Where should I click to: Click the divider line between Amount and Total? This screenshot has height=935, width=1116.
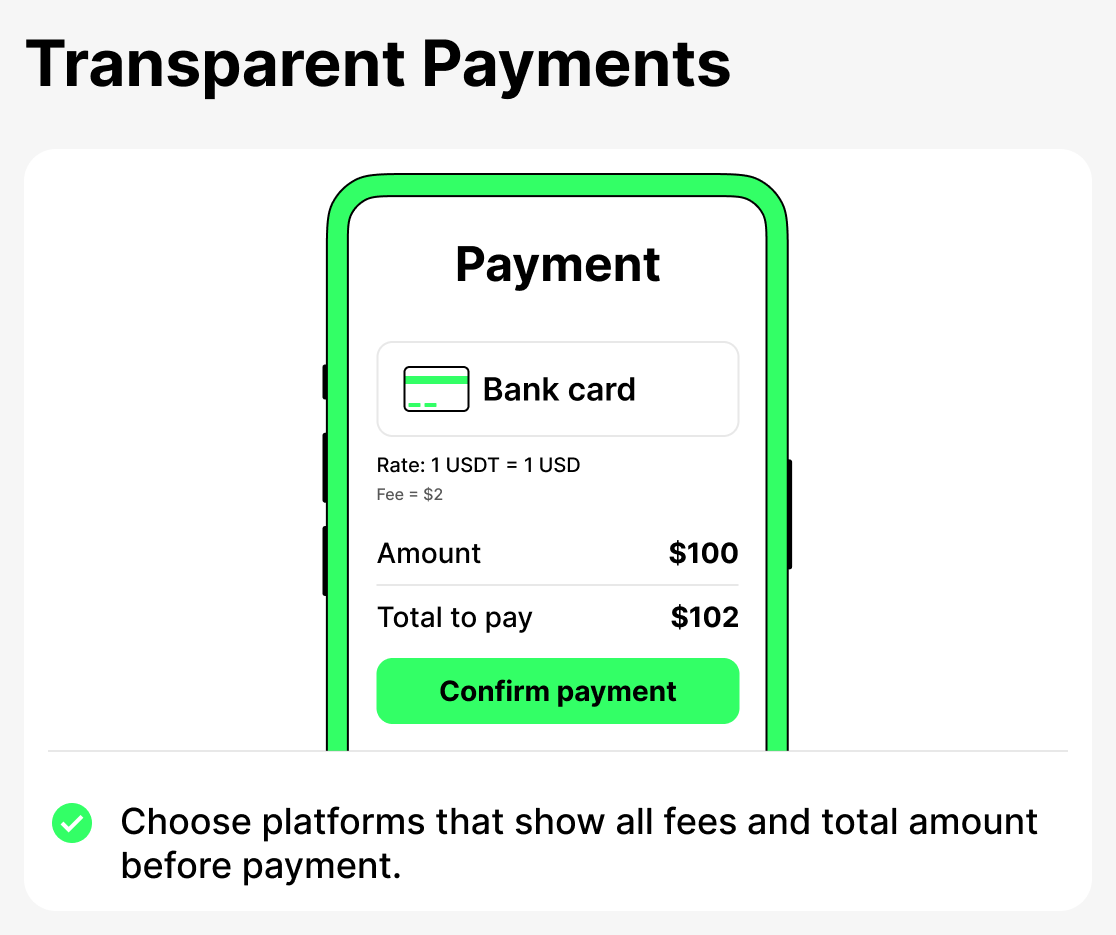coord(557,585)
